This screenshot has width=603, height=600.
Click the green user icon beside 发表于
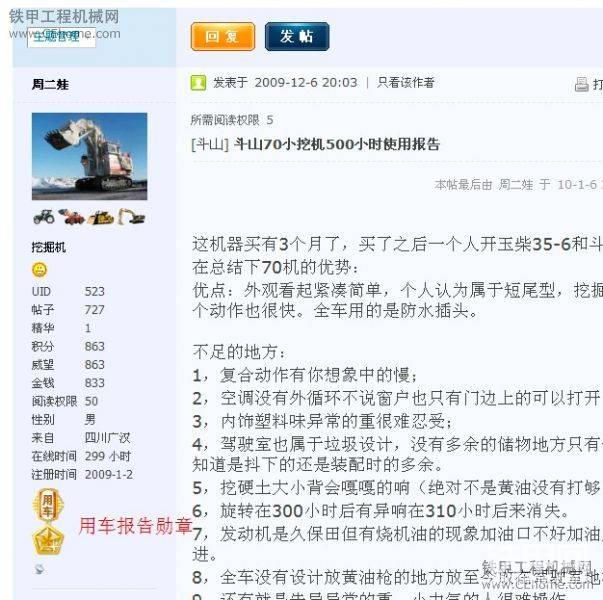point(198,83)
